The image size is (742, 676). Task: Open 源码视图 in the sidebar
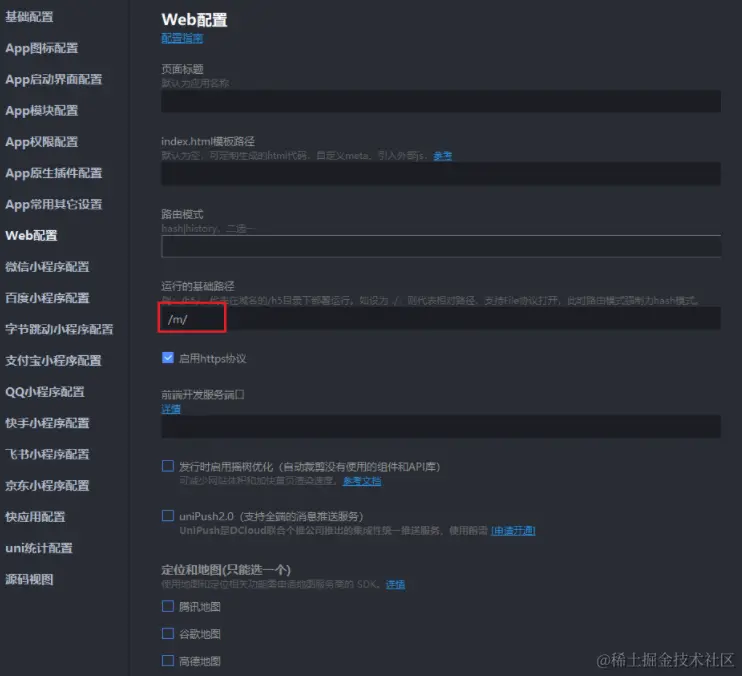(29, 579)
